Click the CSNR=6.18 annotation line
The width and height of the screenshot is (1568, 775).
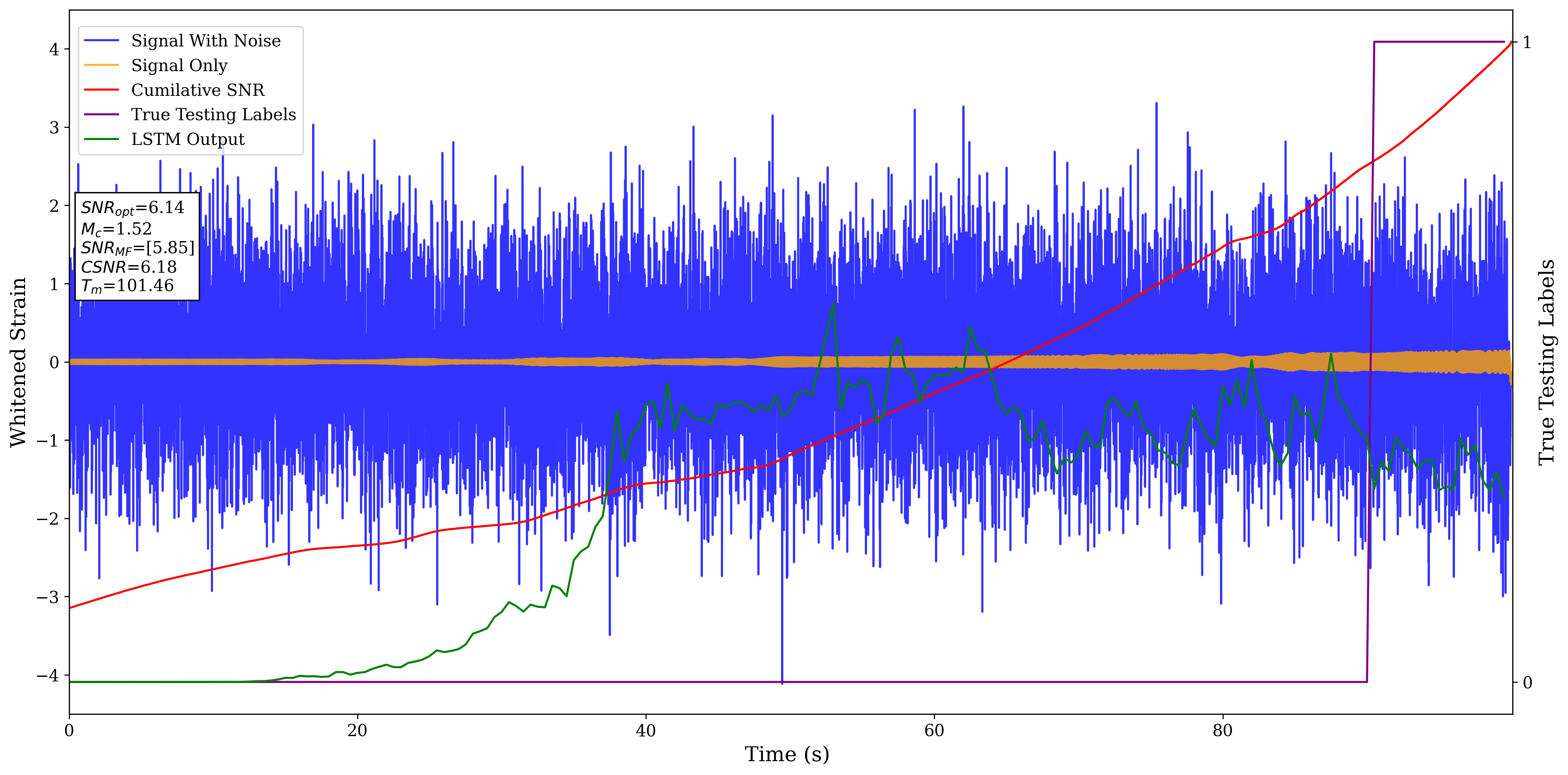(129, 267)
